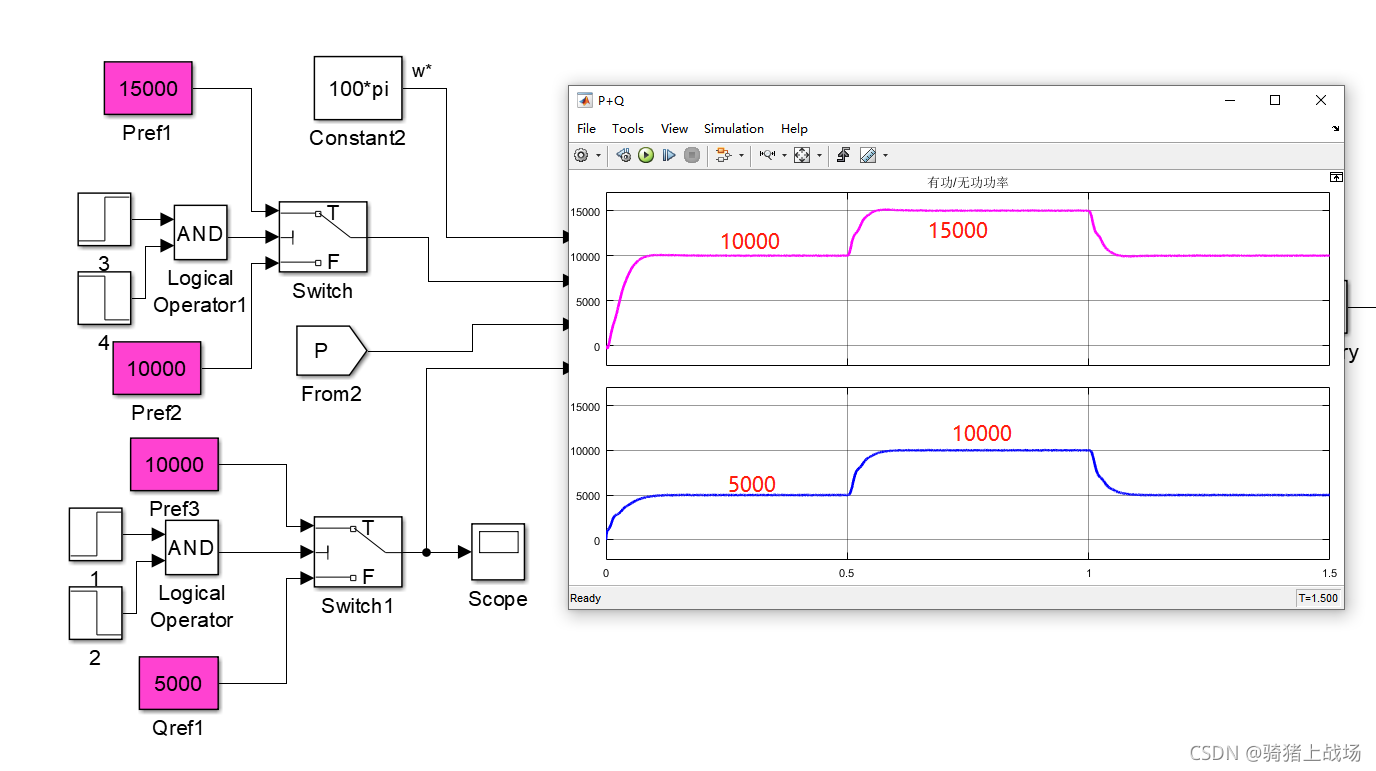Click step block labeled 1

tap(95, 534)
